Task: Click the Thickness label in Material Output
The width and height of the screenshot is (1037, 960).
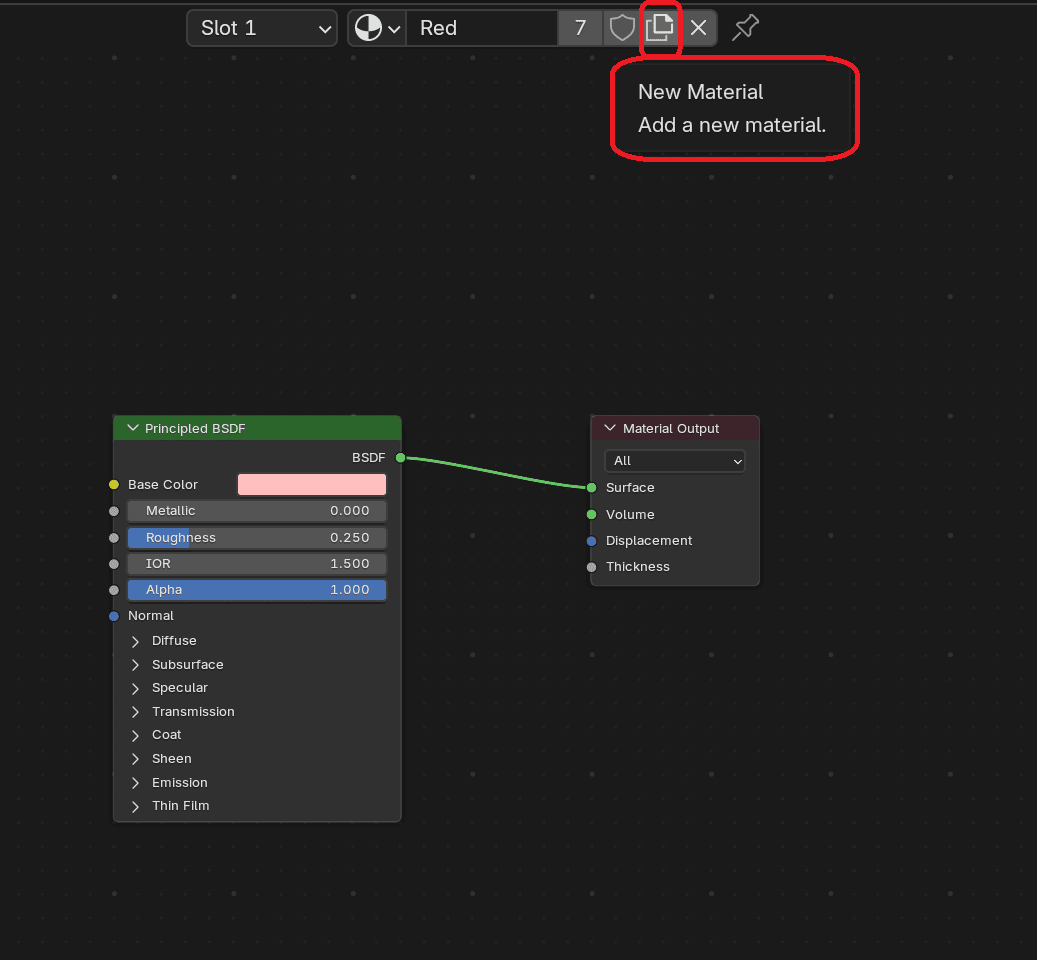Action: tap(638, 567)
